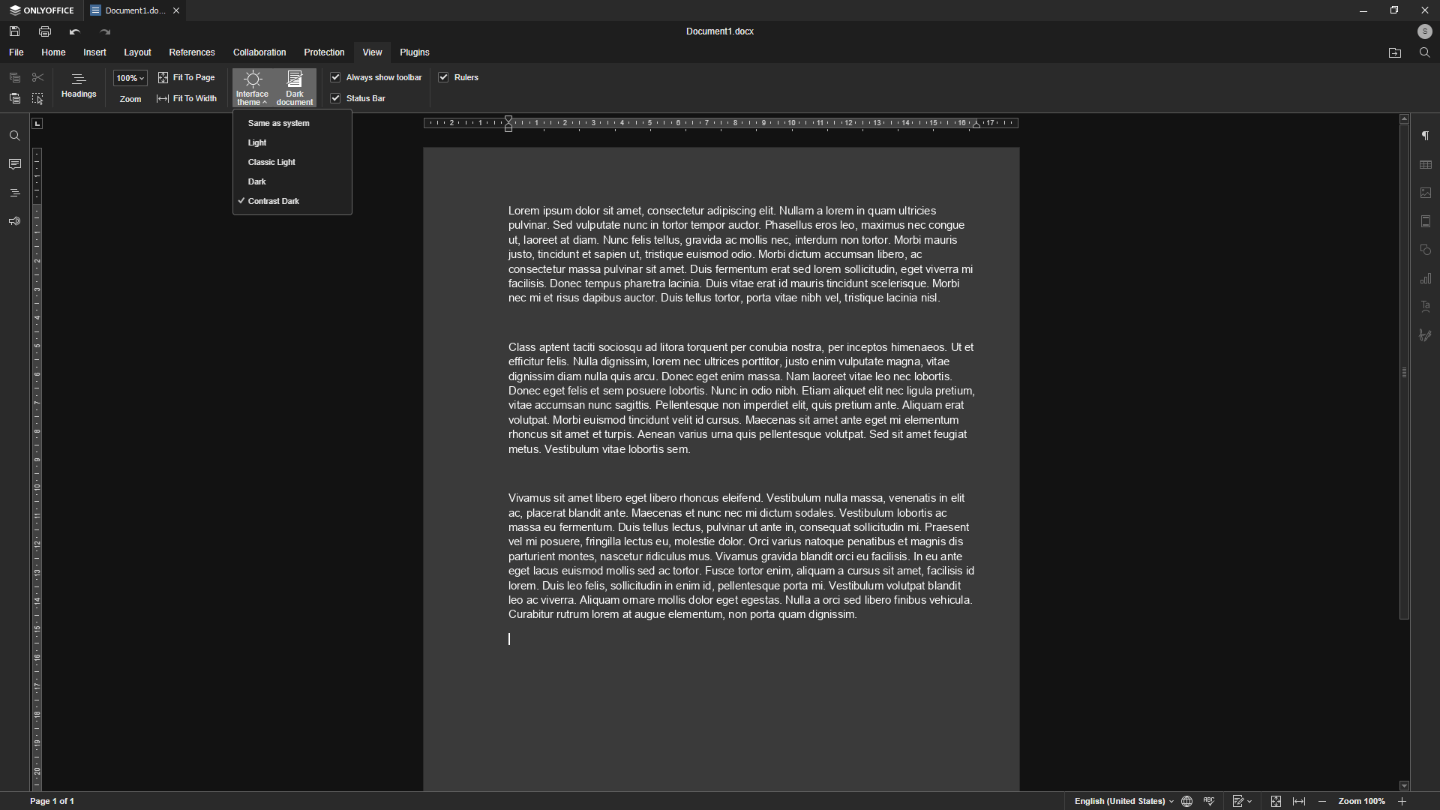This screenshot has height=810, width=1440.
Task: Click the Fit To Width button
Action: point(187,98)
